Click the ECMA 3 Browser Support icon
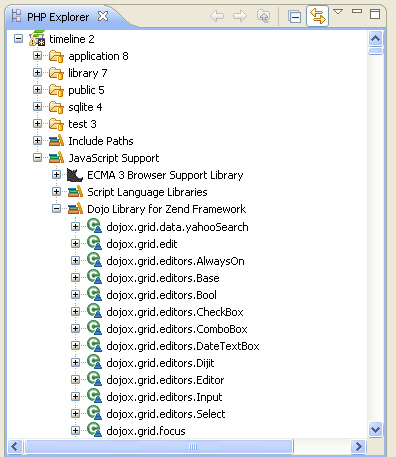Image resolution: width=396 pixels, height=457 pixels. click(x=75, y=175)
